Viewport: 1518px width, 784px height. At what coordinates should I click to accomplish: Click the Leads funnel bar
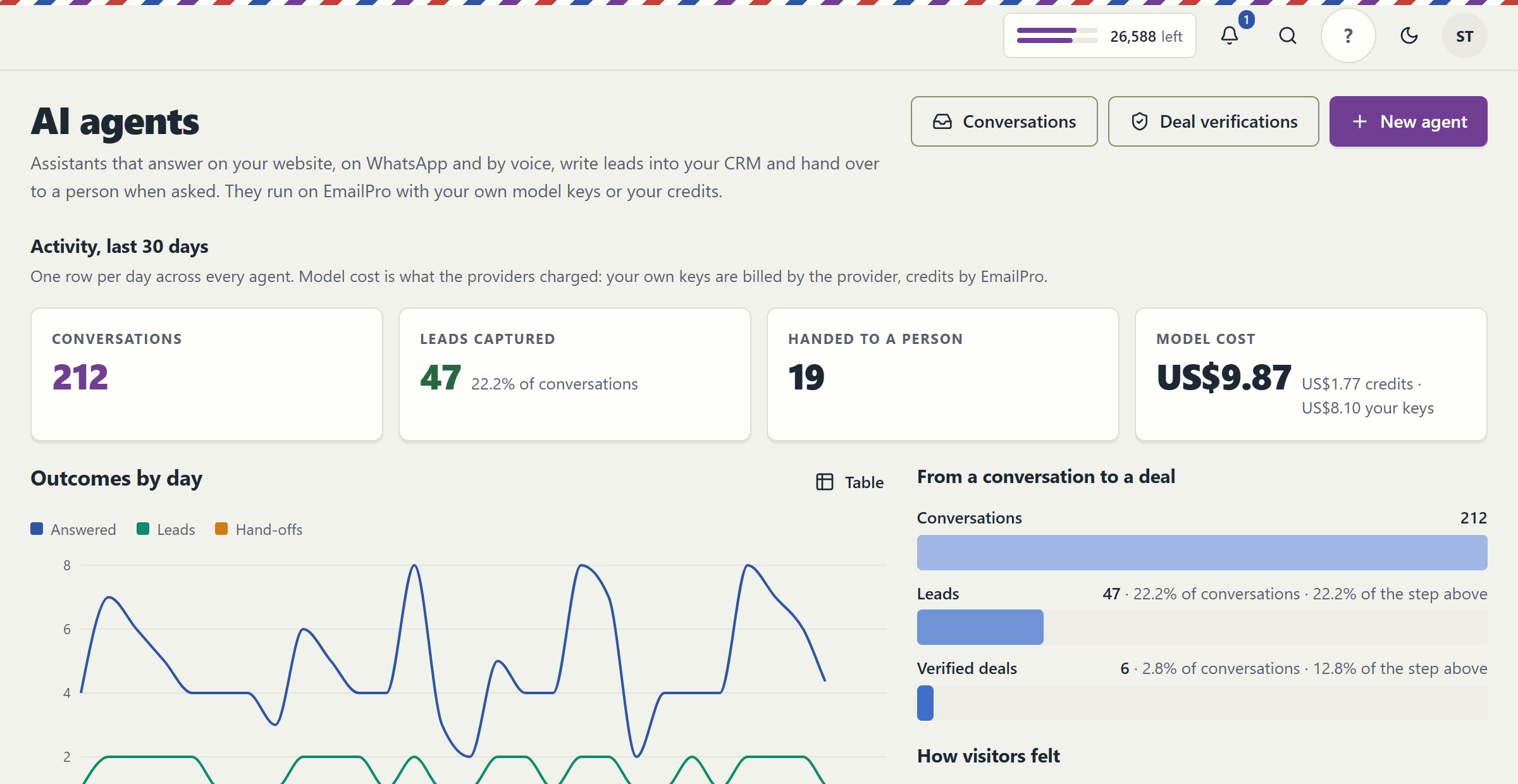click(x=980, y=627)
